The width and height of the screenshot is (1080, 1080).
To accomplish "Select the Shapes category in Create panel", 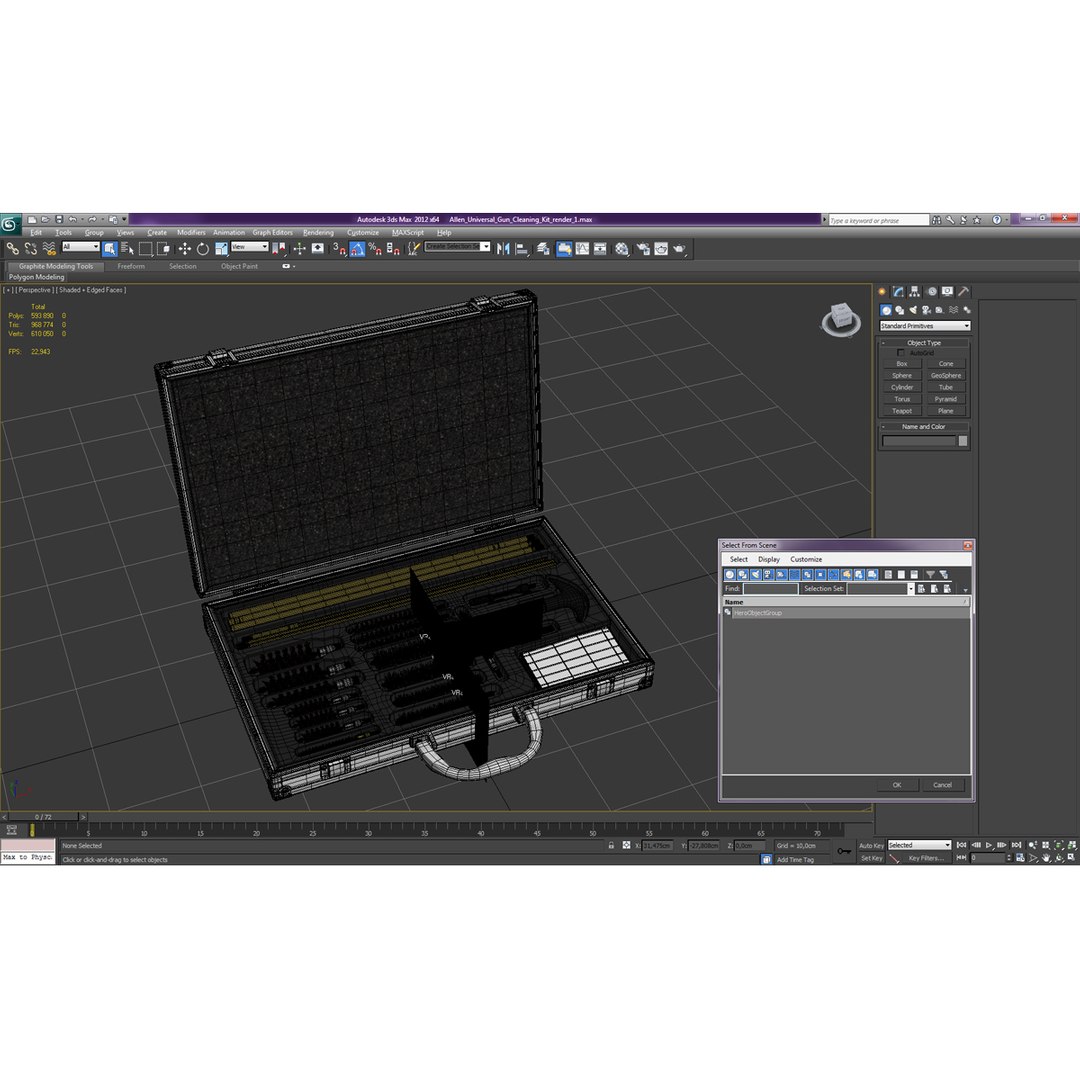I will pyautogui.click(x=900, y=310).
